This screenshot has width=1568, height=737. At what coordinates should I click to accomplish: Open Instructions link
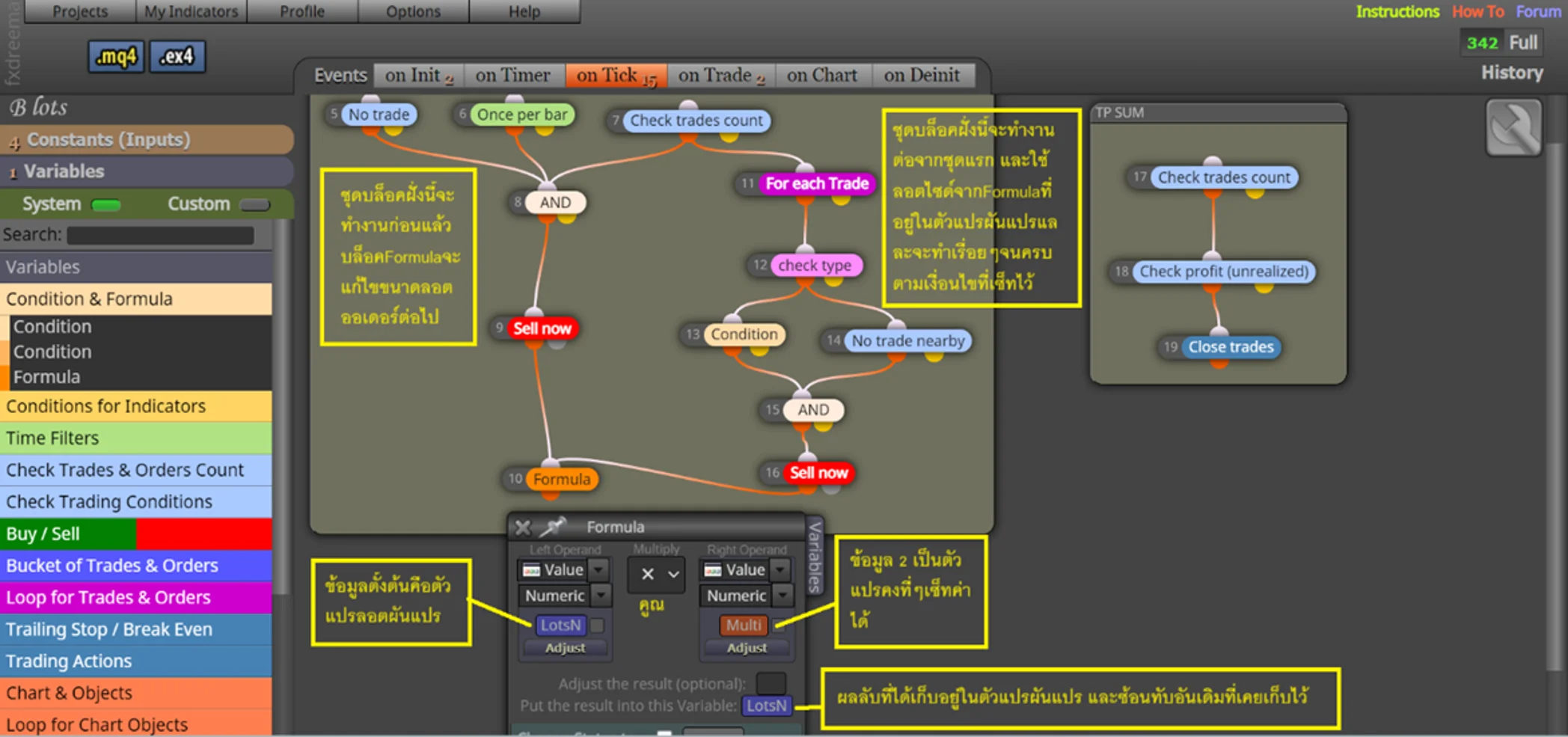coord(1397,12)
